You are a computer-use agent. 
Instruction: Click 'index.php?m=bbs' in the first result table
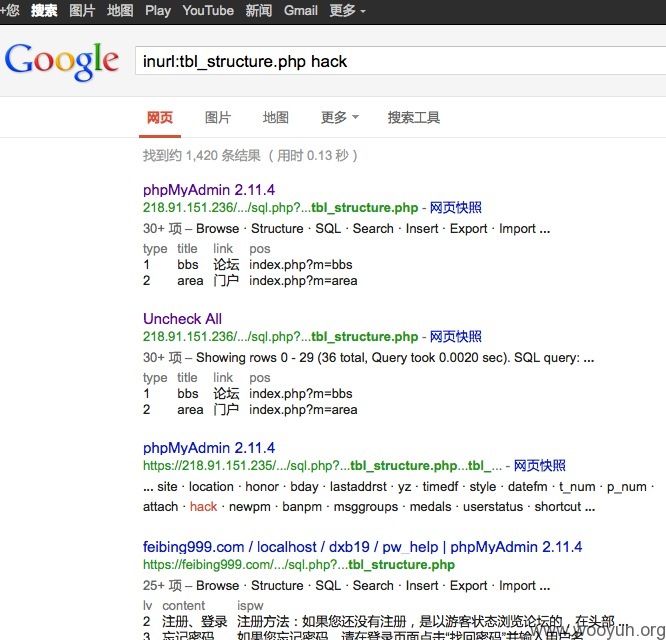coord(301,265)
